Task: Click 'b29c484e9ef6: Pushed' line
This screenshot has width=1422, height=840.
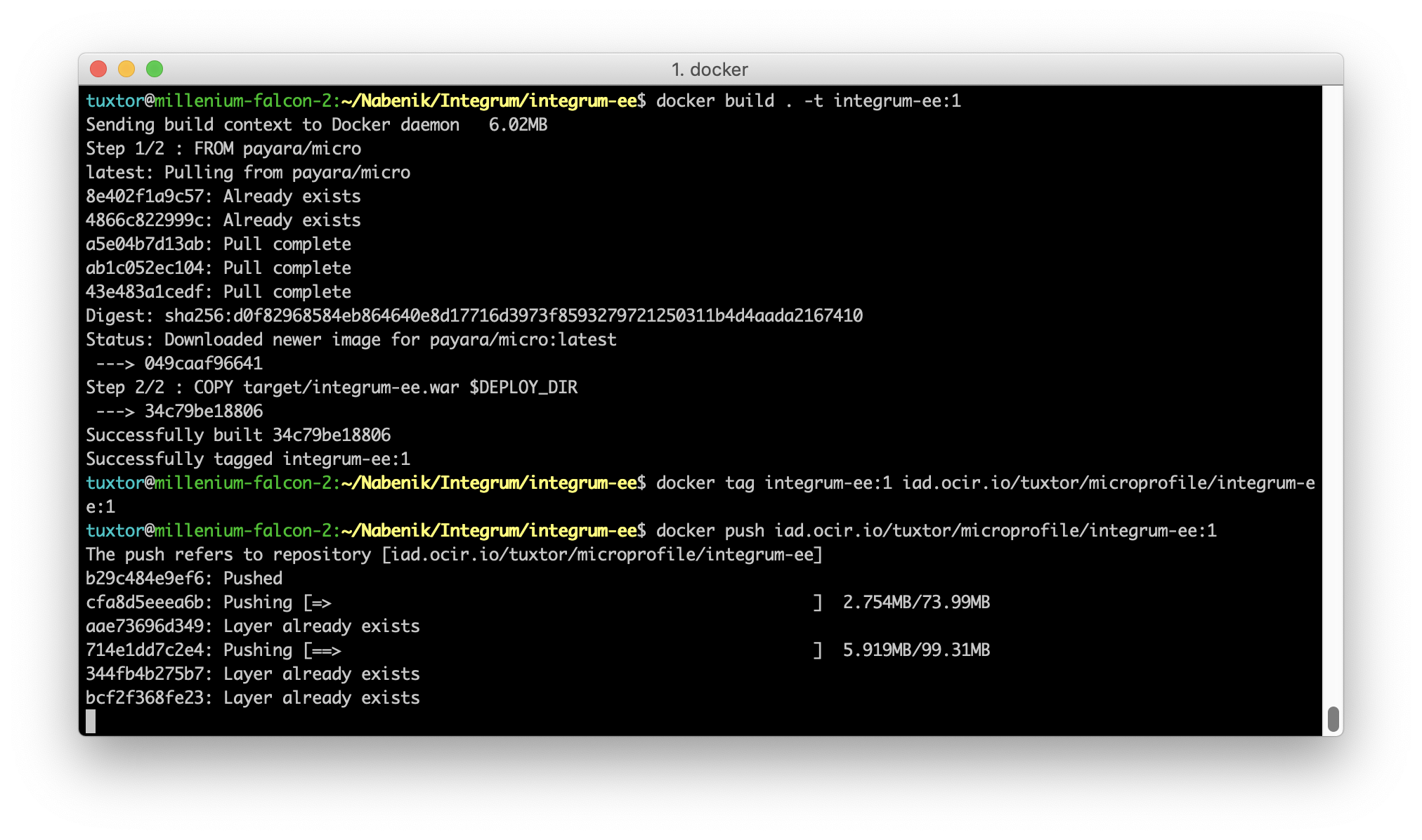Action: click(x=184, y=579)
